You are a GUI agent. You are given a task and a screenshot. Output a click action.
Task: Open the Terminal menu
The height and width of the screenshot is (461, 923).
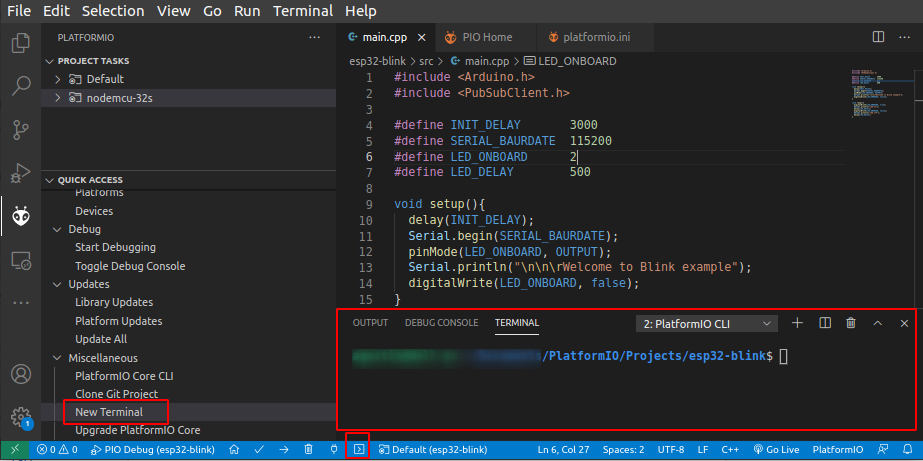tap(303, 11)
